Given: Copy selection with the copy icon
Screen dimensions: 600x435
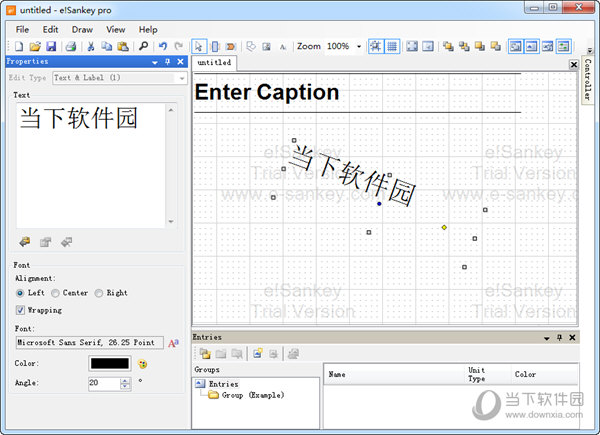Looking at the screenshot, I should 106,47.
